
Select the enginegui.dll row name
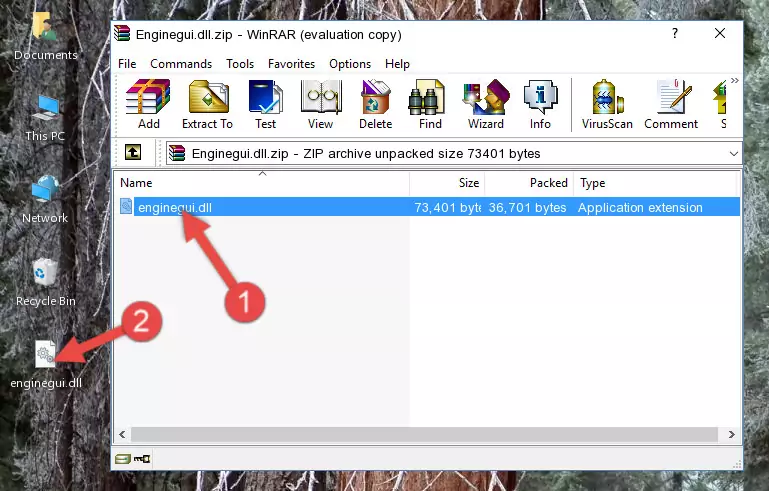click(175, 207)
